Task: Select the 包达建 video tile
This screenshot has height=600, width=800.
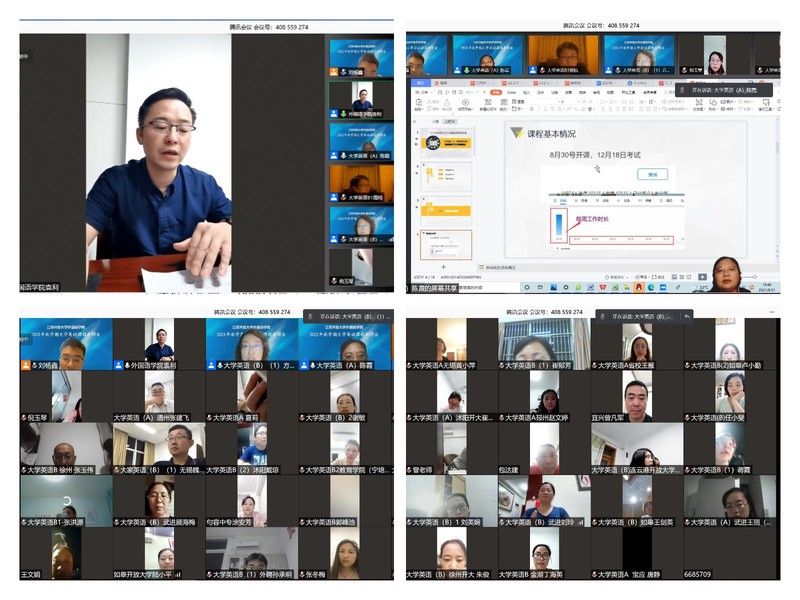Action: 544,448
